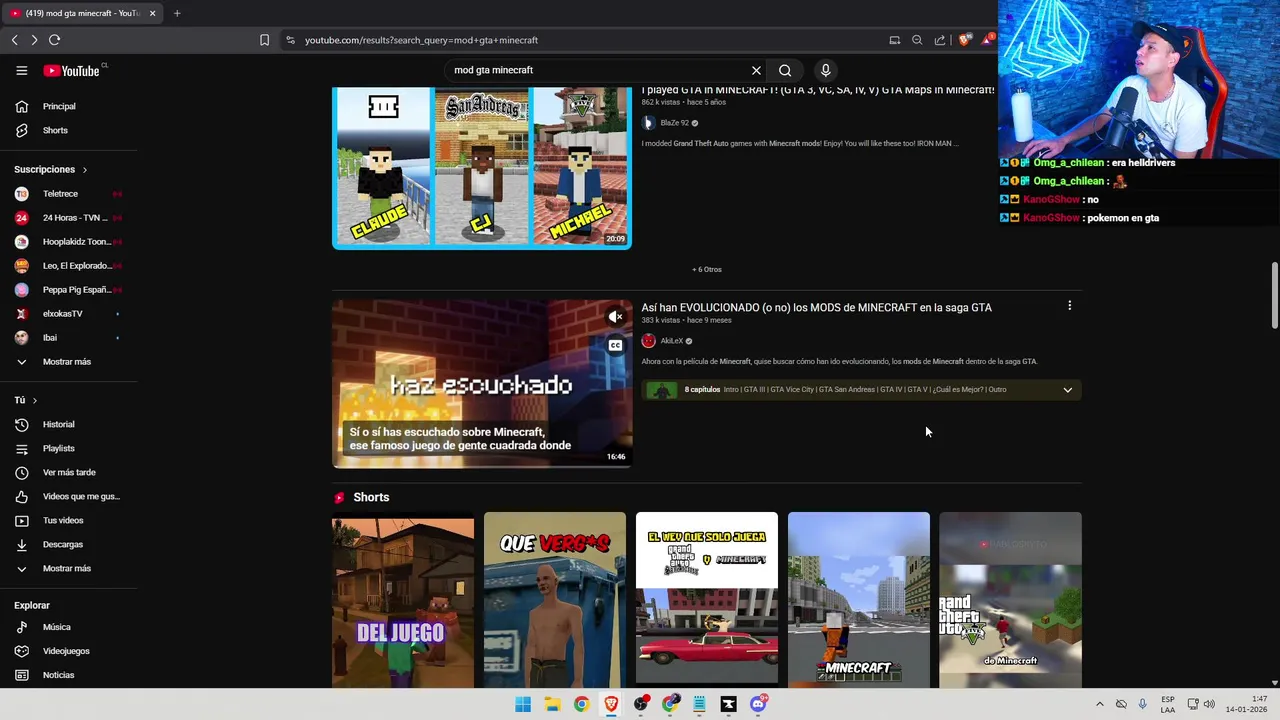1280x720 pixels.
Task: Bookmark this page in Brave
Action: (264, 40)
